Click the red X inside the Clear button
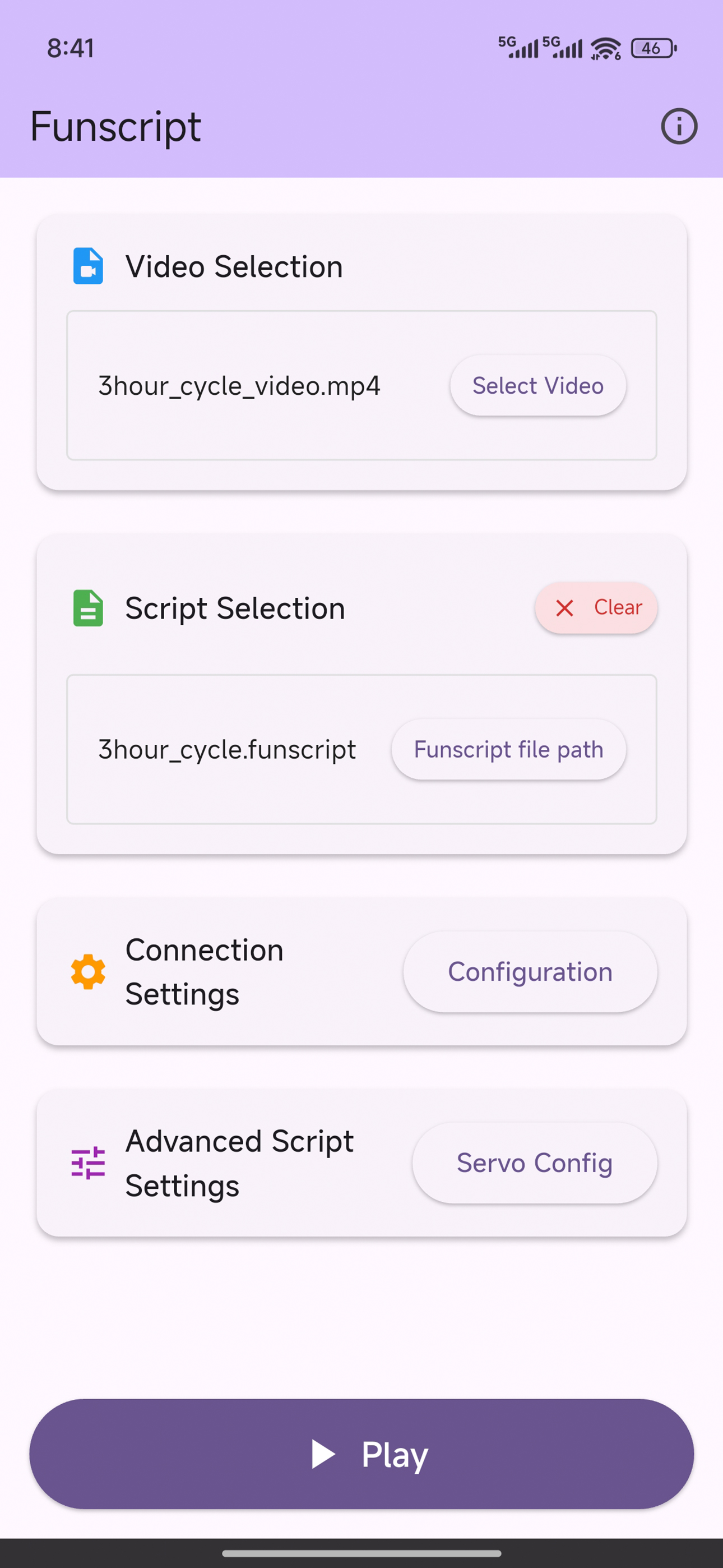Screen dimensions: 723x1568 (565, 608)
